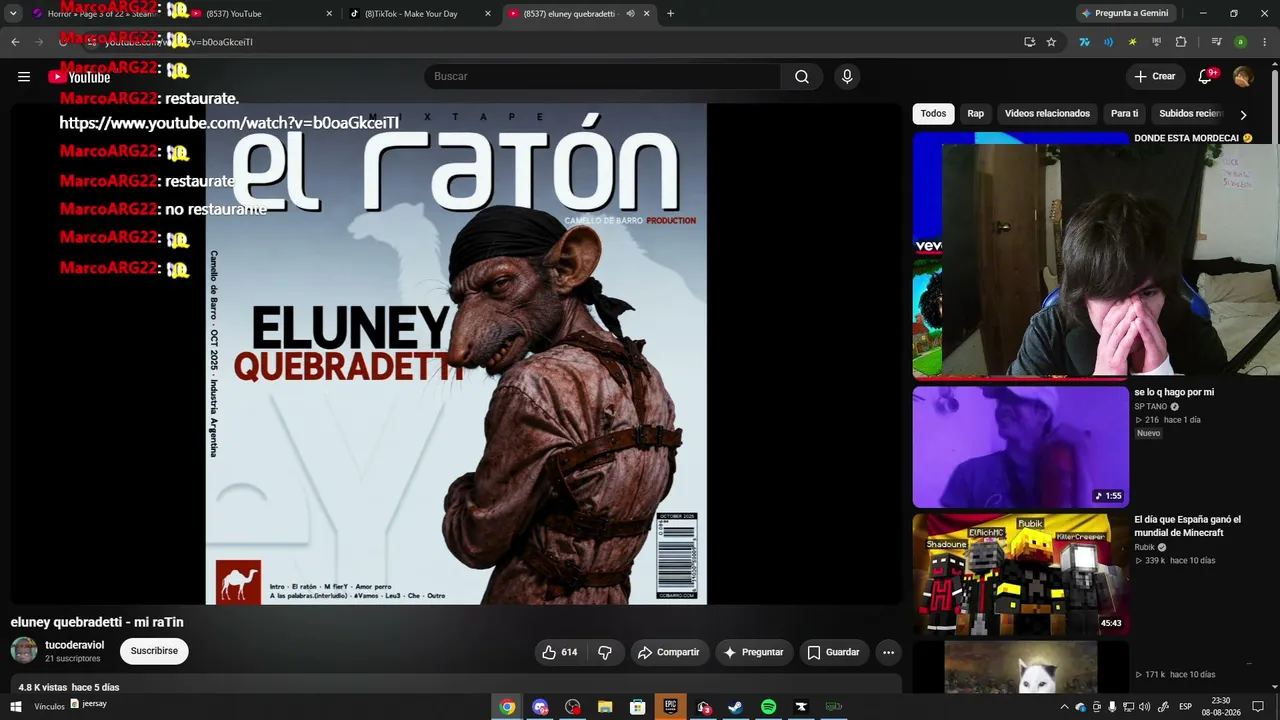The image size is (1280, 720).
Task: Dislike the video with thumbs down
Action: (605, 652)
